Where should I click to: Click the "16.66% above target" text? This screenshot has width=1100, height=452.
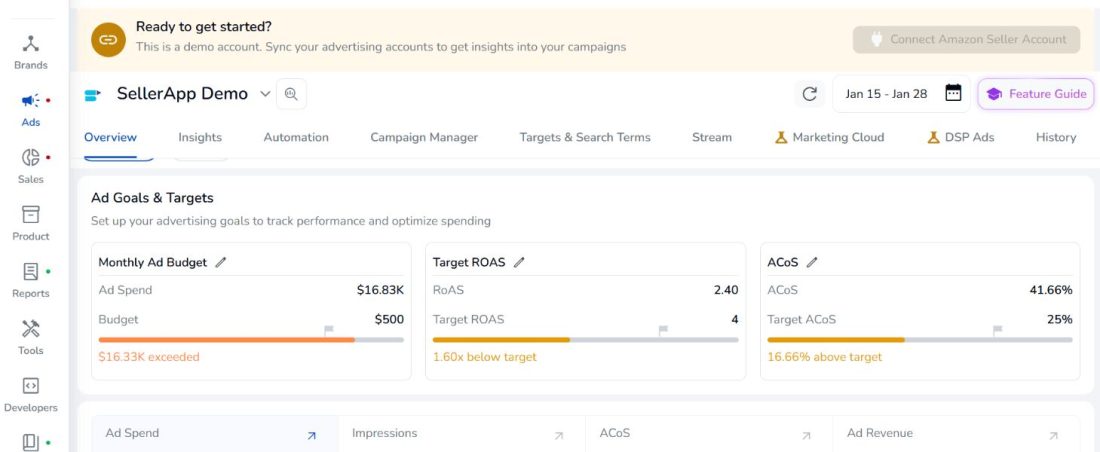pos(825,357)
